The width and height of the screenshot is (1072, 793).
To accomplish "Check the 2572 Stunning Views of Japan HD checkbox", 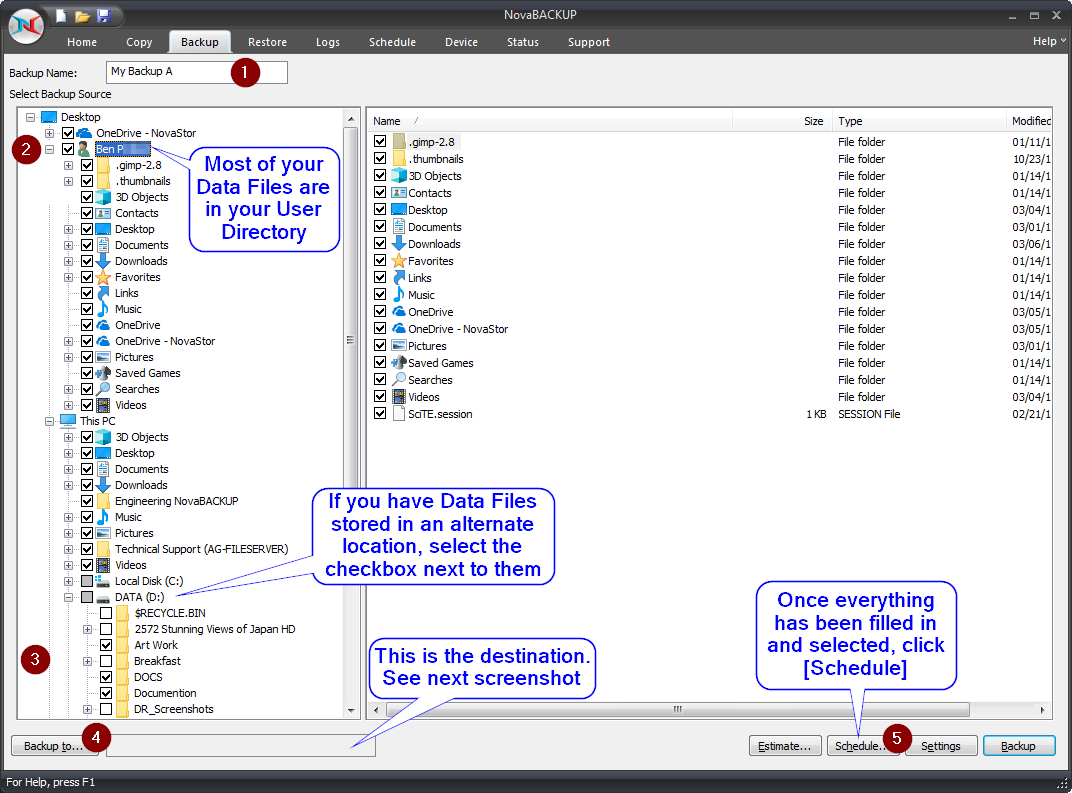I will (x=106, y=629).
